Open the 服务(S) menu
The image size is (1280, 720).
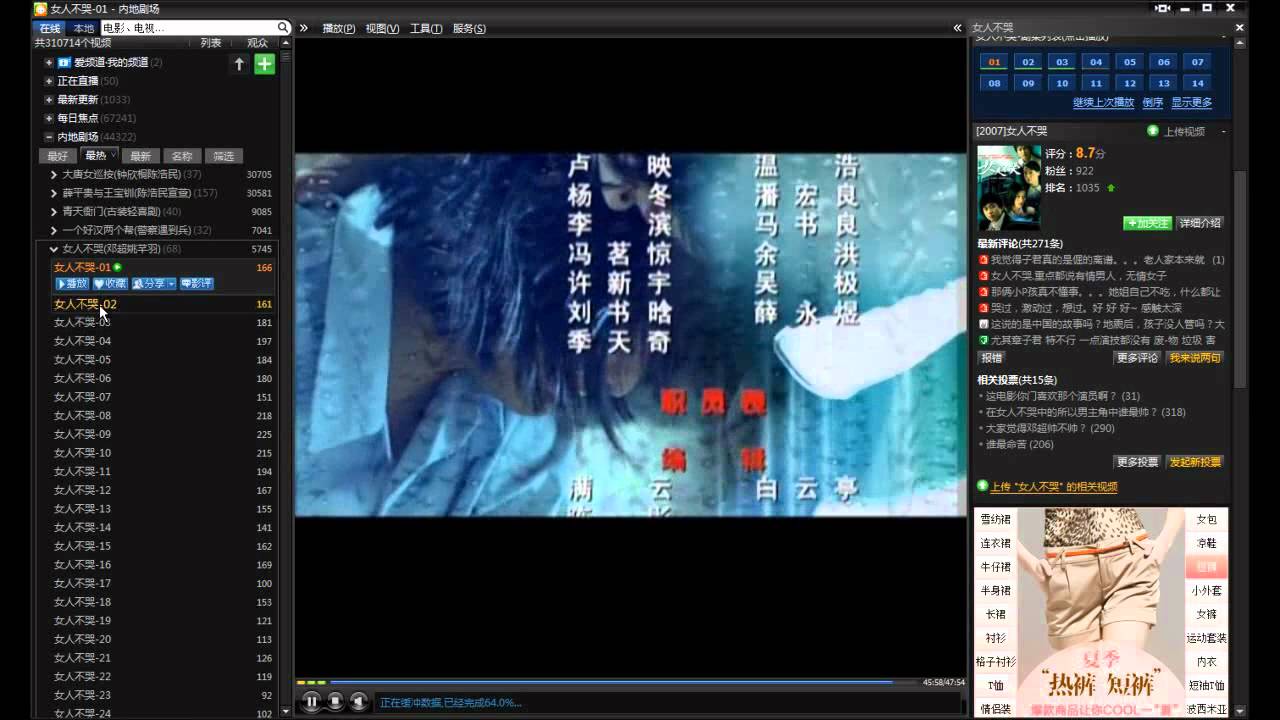coord(469,28)
